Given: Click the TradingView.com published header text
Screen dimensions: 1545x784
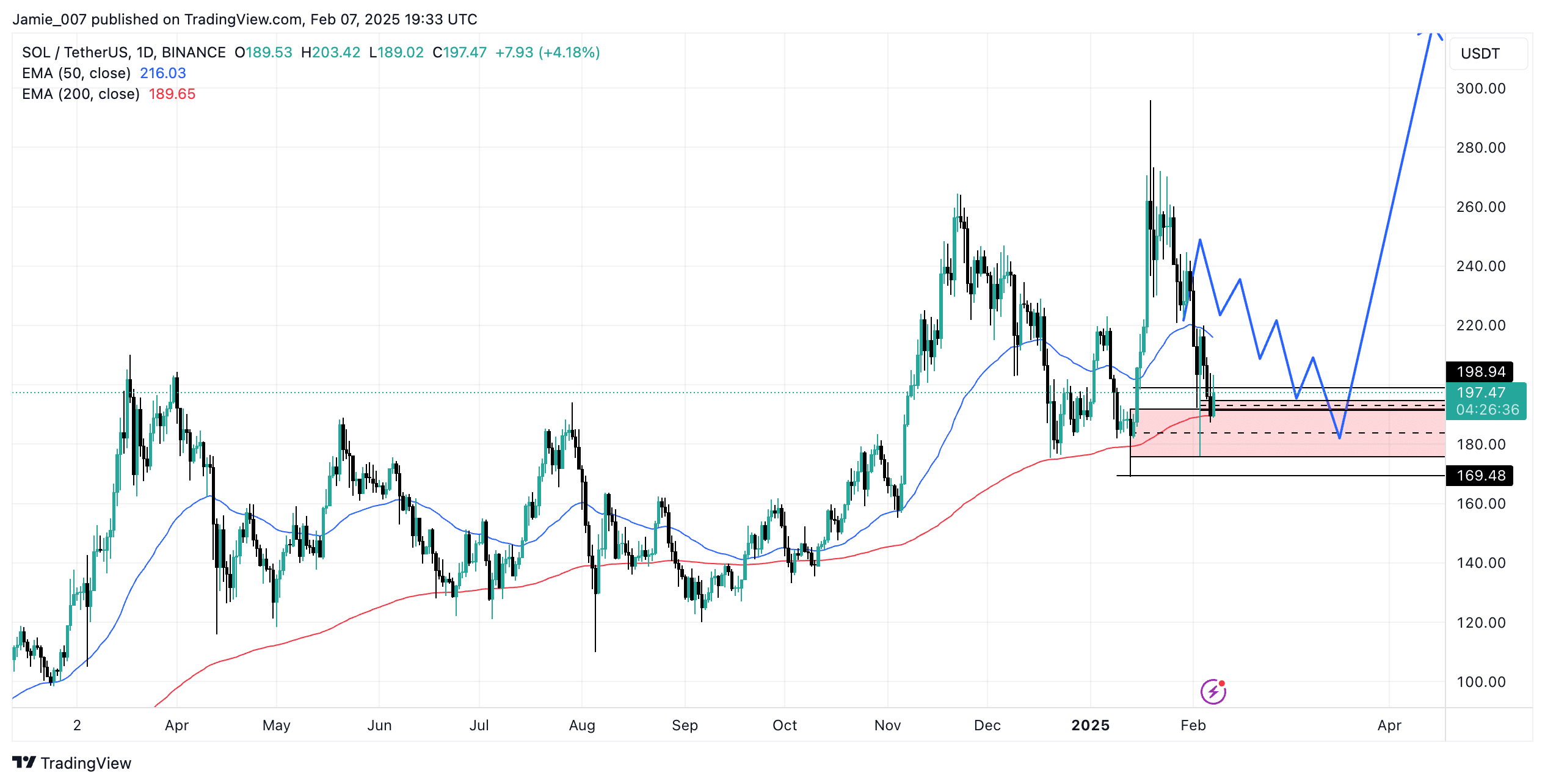Looking at the screenshot, I should (x=244, y=20).
